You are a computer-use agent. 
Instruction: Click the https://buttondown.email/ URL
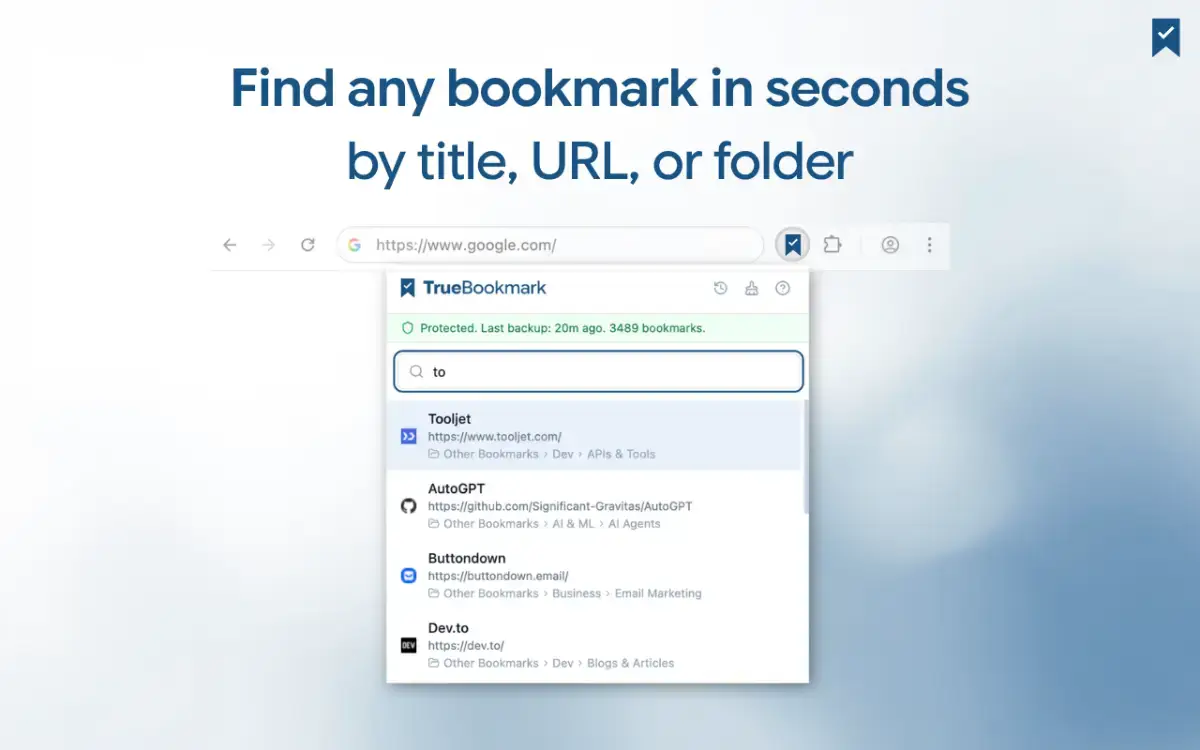(498, 576)
